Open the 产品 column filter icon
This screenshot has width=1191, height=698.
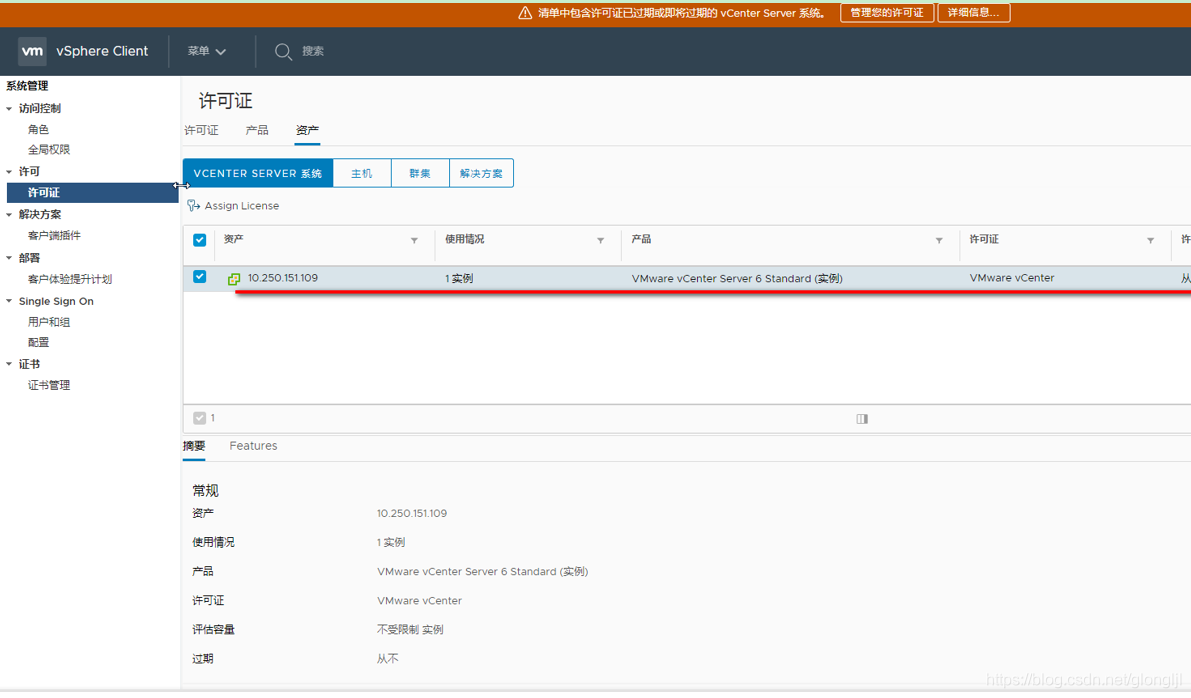pos(939,241)
